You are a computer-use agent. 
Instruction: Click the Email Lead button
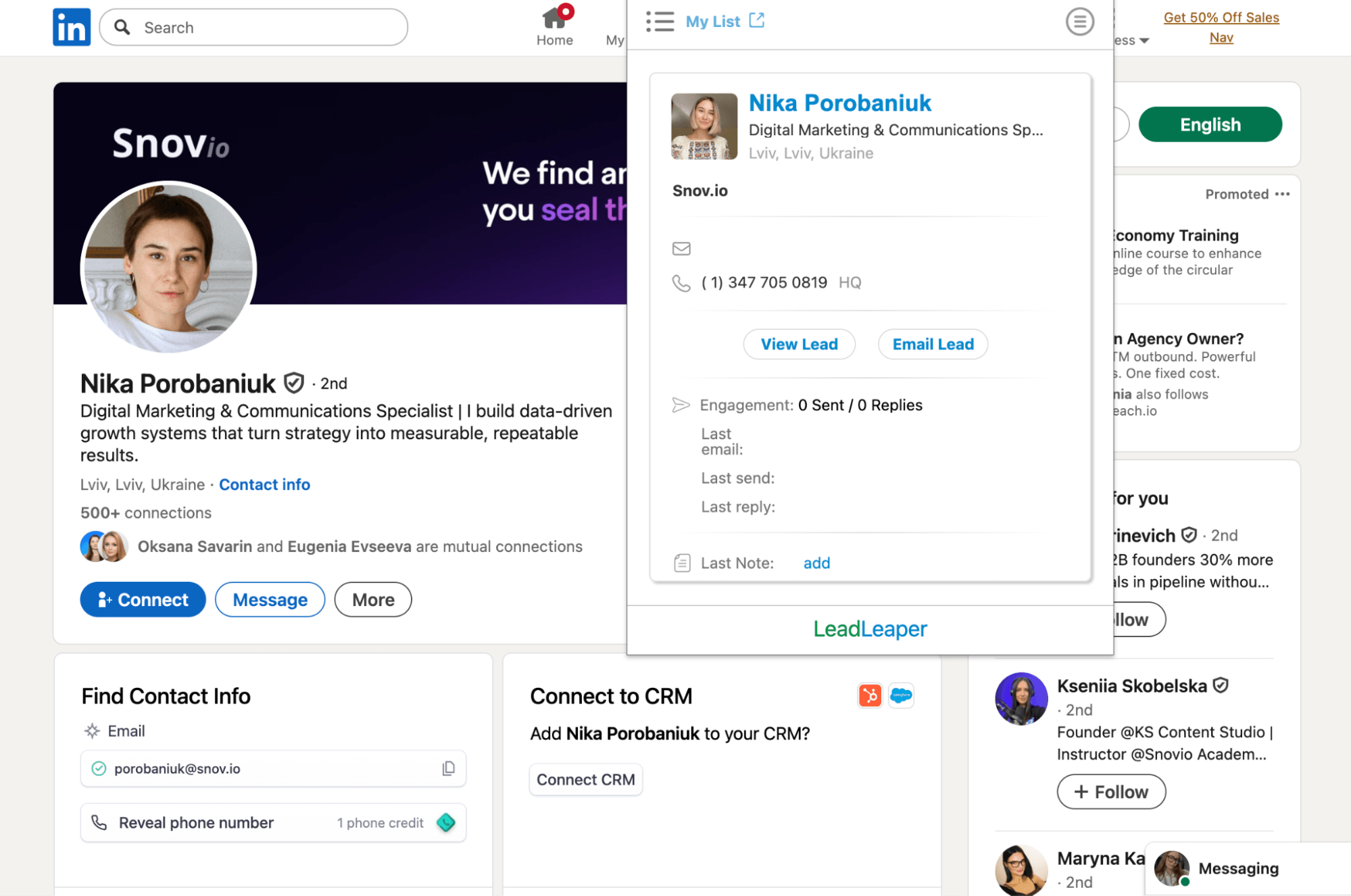click(x=933, y=345)
